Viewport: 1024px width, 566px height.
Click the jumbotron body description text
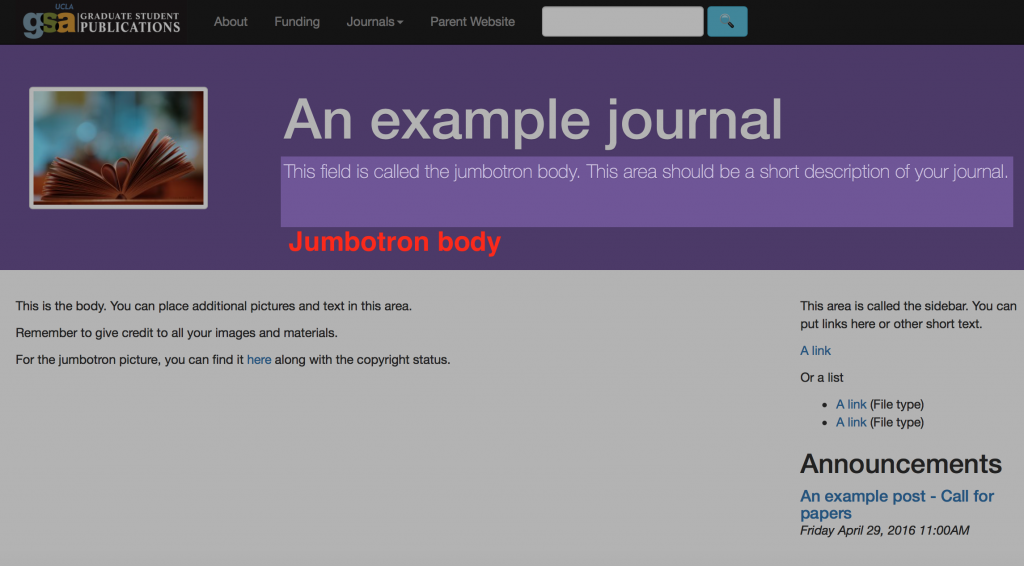click(646, 172)
